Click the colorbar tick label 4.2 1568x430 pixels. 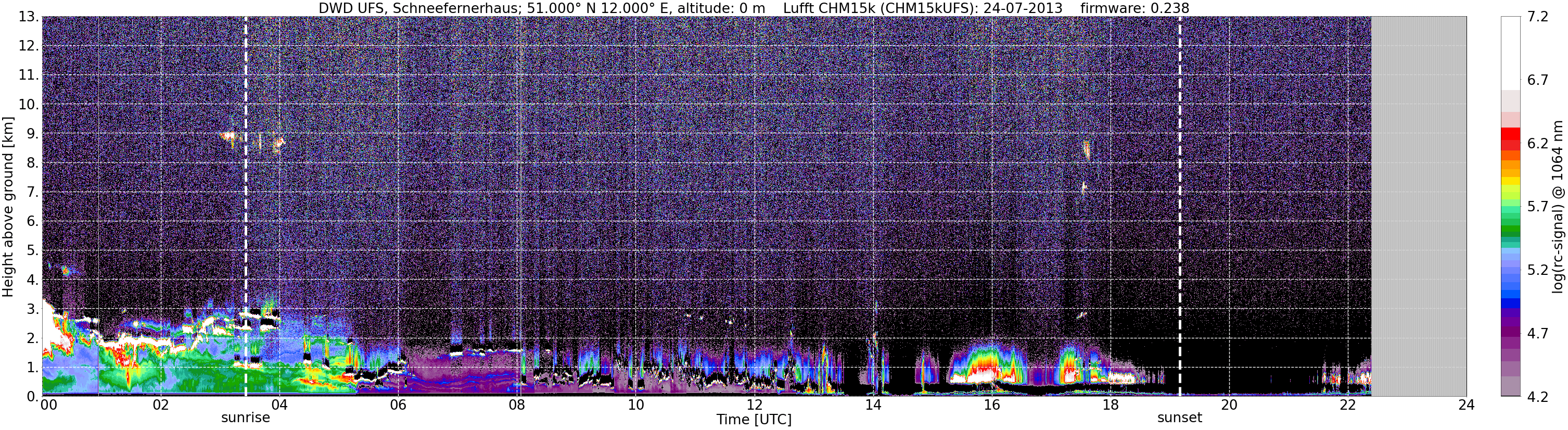click(1538, 397)
